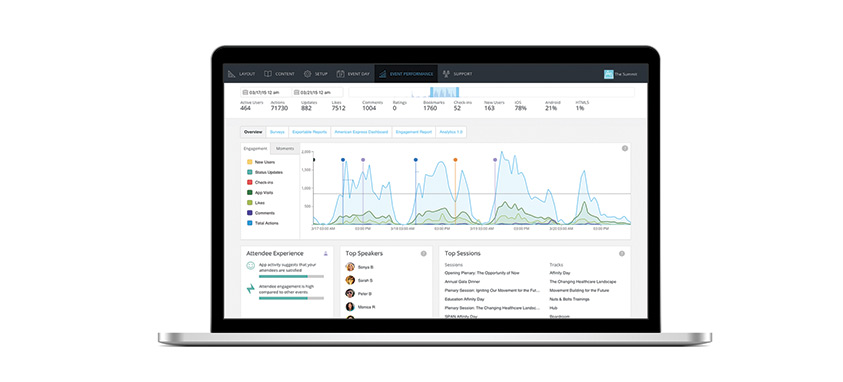Image resolution: width=843 pixels, height=382 pixels.
Task: Open Sarah S's avatar
Action: point(350,280)
